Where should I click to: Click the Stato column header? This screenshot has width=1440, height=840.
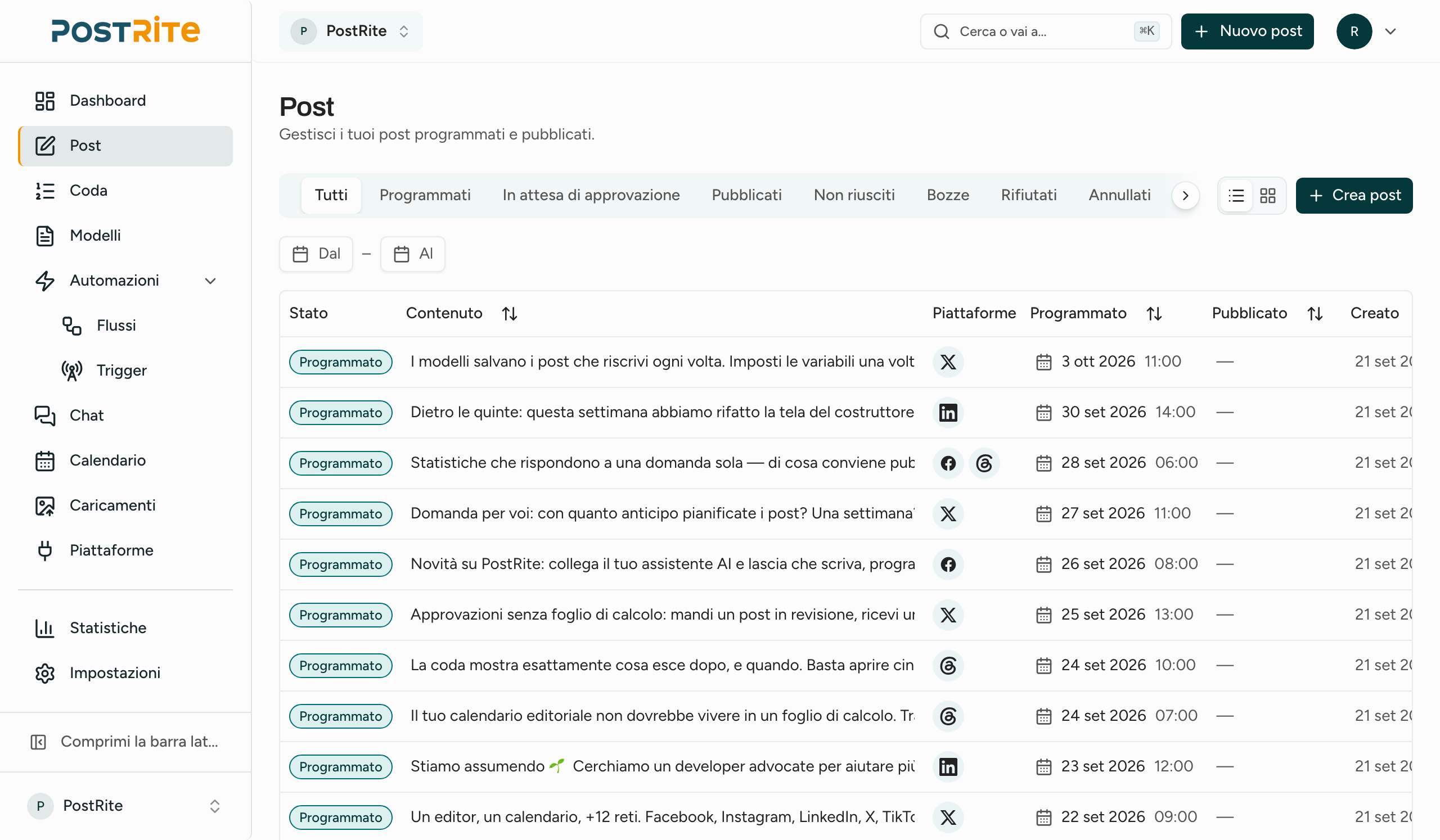pyautogui.click(x=309, y=314)
